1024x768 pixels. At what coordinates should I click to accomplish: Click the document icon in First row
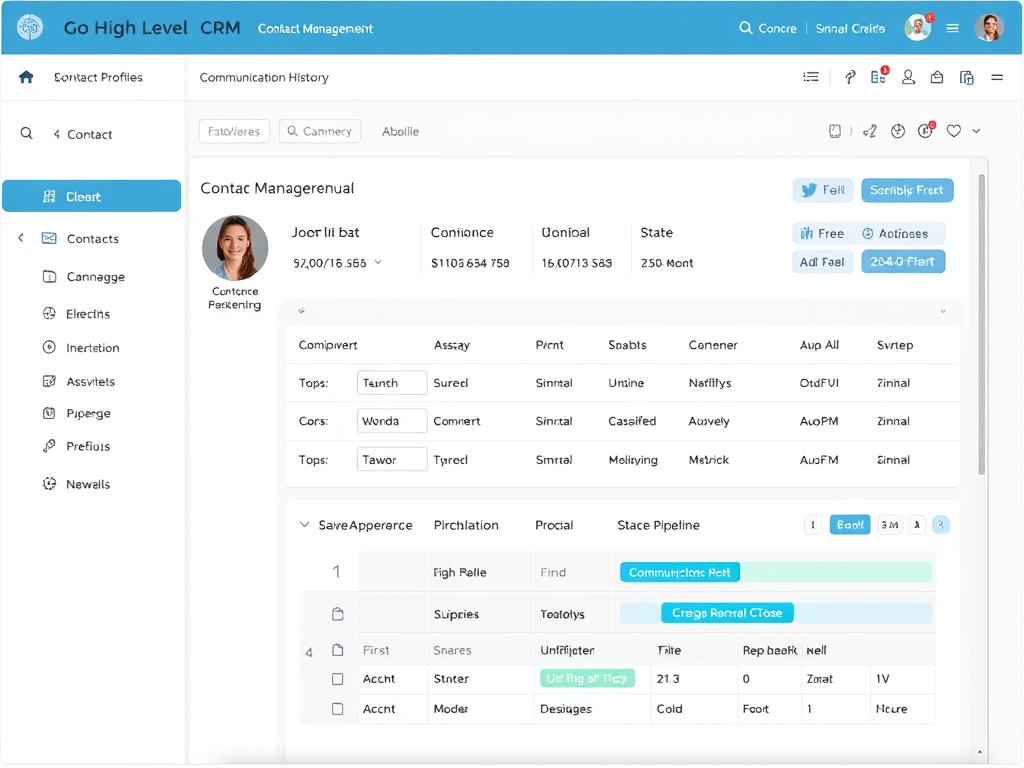(x=338, y=650)
